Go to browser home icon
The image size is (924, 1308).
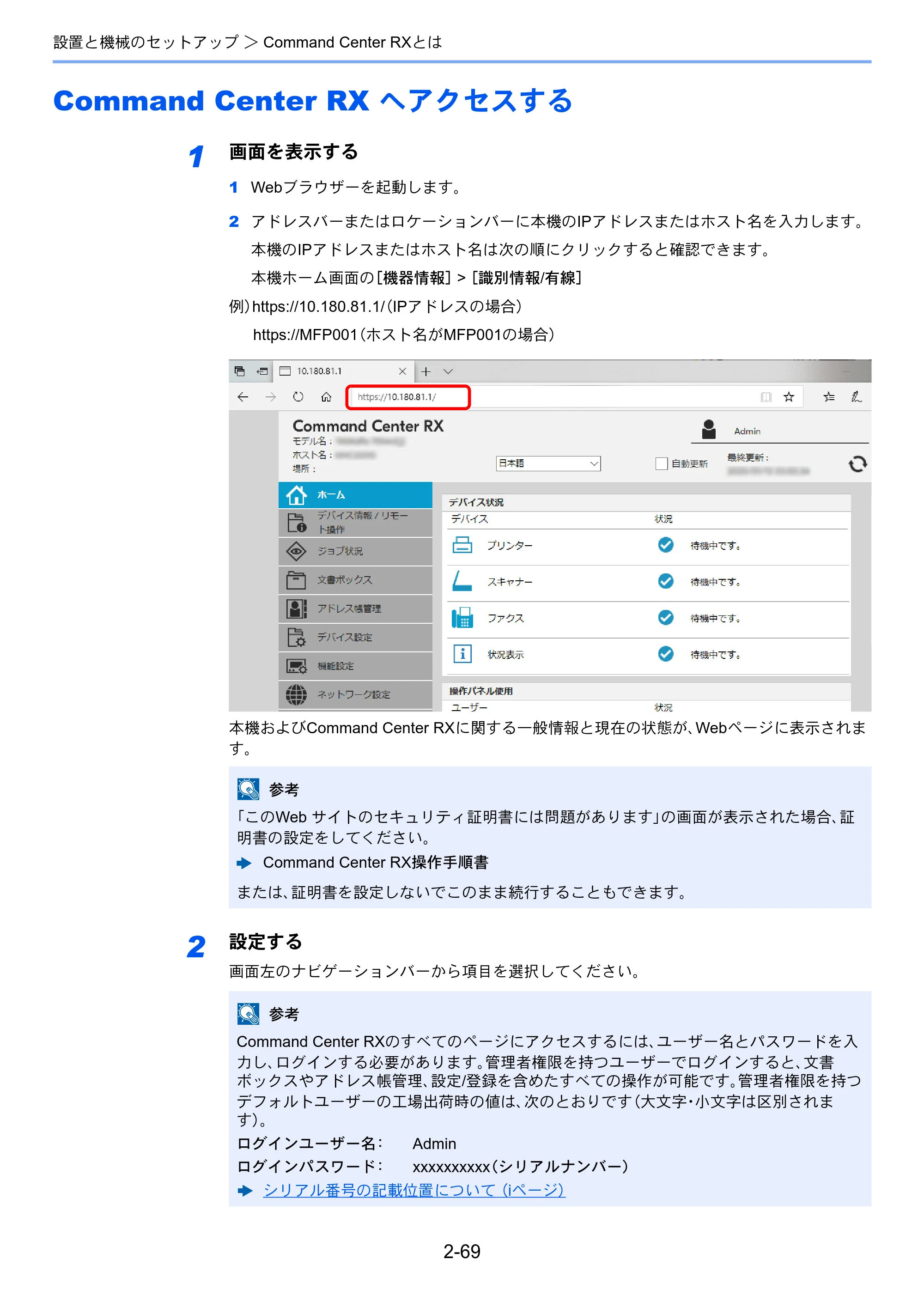[326, 397]
